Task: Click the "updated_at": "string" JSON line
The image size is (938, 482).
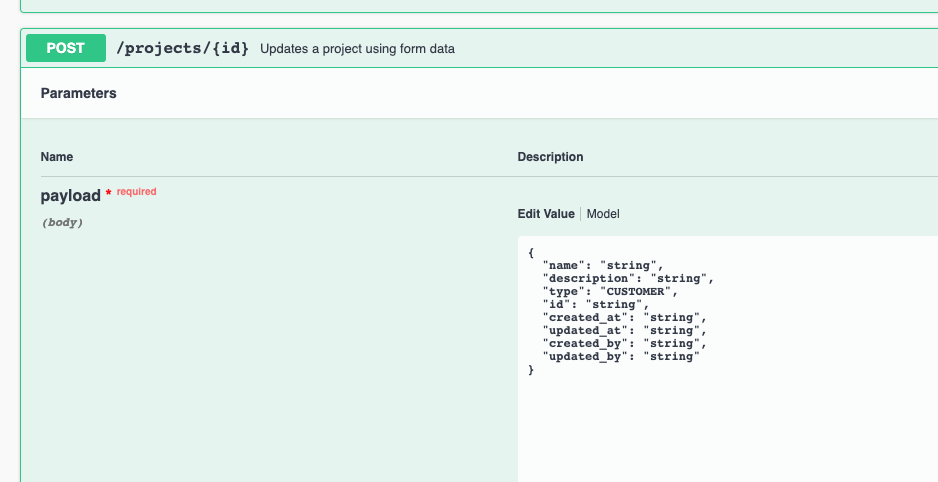Action: point(625,331)
